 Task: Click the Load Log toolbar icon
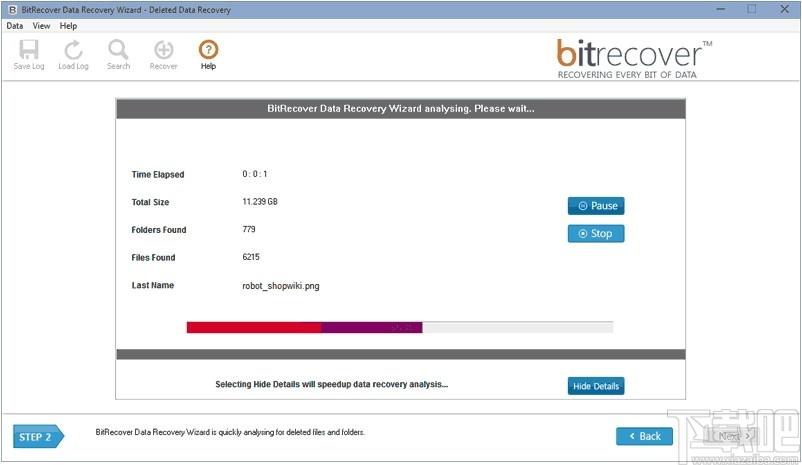point(73,54)
